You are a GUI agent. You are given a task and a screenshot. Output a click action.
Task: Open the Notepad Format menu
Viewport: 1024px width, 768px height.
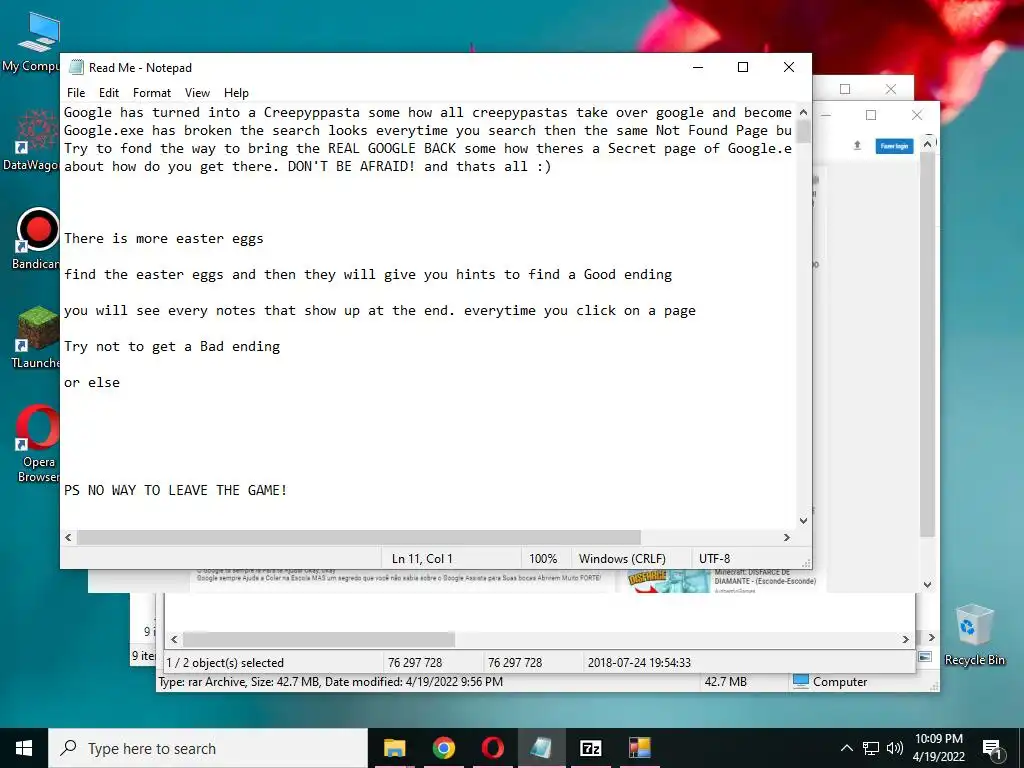coord(152,93)
